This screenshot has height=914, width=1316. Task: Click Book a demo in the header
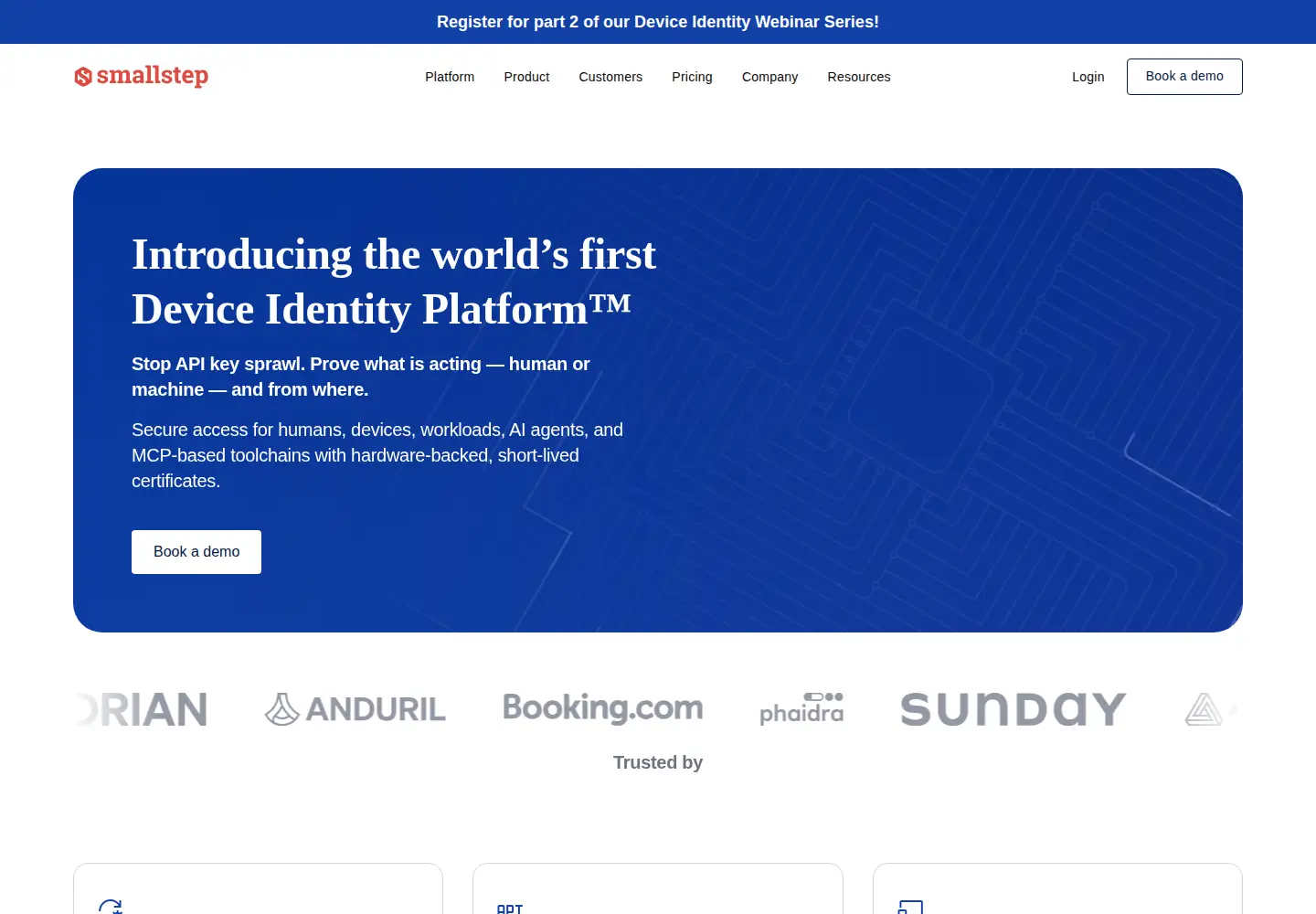pyautogui.click(x=1184, y=77)
